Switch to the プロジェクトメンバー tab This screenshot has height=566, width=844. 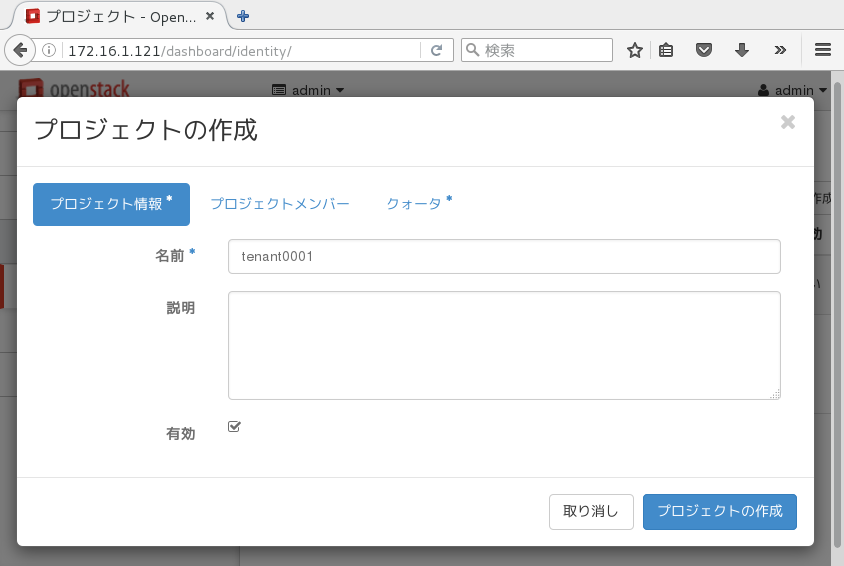coord(280,204)
